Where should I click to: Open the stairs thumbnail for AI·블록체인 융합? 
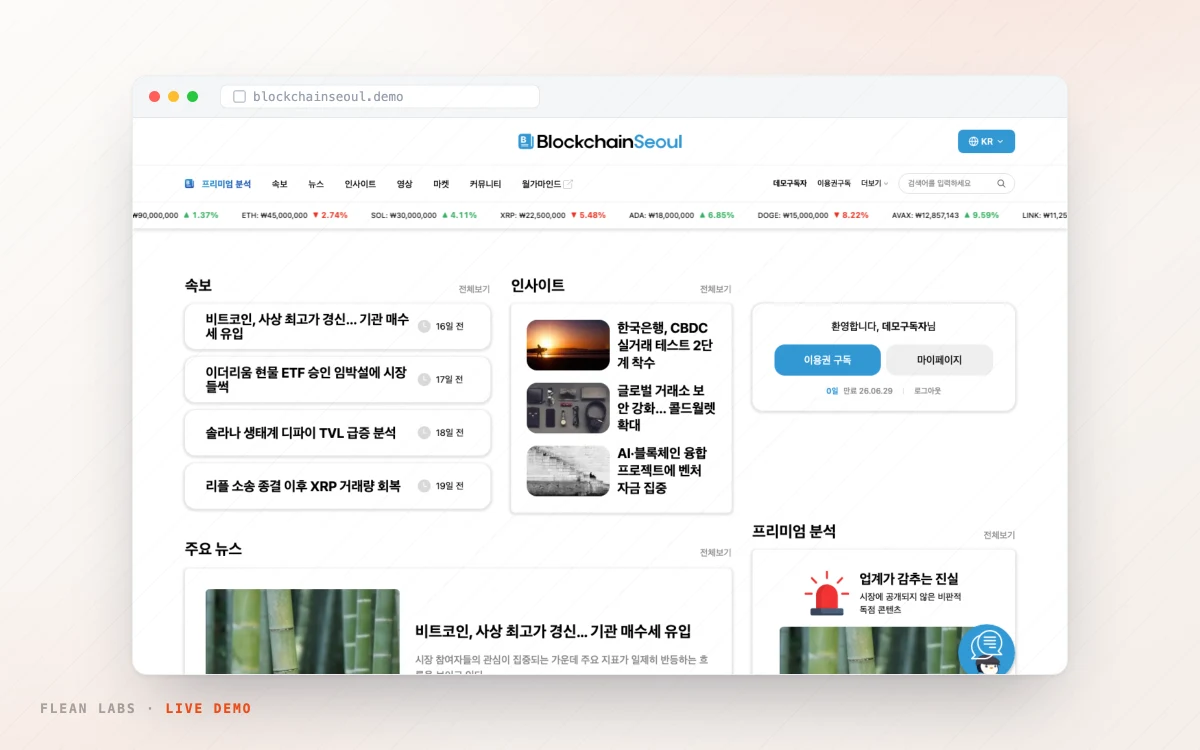(x=568, y=471)
